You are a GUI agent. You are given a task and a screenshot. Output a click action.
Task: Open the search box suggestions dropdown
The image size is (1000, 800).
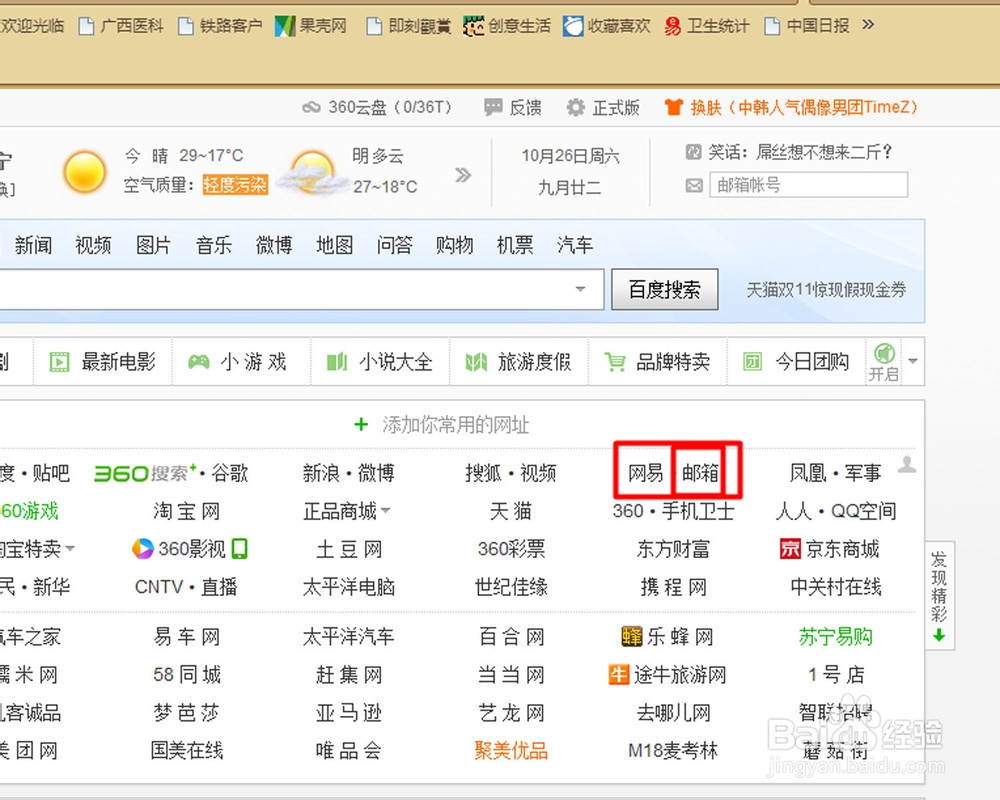click(580, 289)
